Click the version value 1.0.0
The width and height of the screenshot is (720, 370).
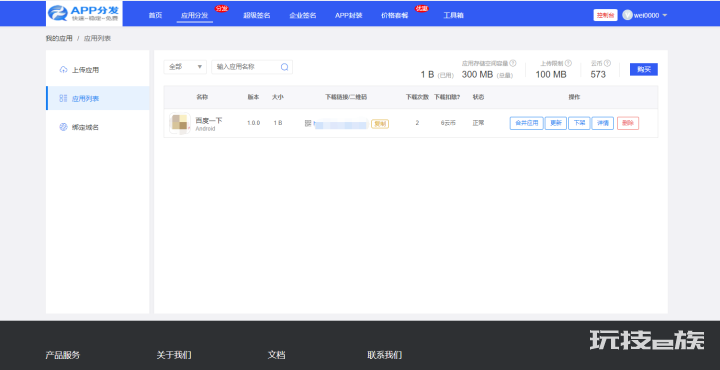tap(253, 123)
